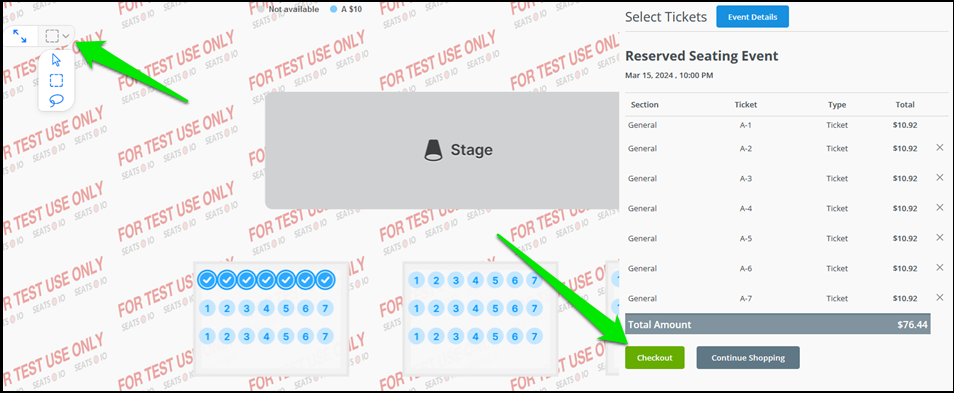954x393 pixels.
Task: Deselect fourth checked seat in left block
Action: click(266, 280)
